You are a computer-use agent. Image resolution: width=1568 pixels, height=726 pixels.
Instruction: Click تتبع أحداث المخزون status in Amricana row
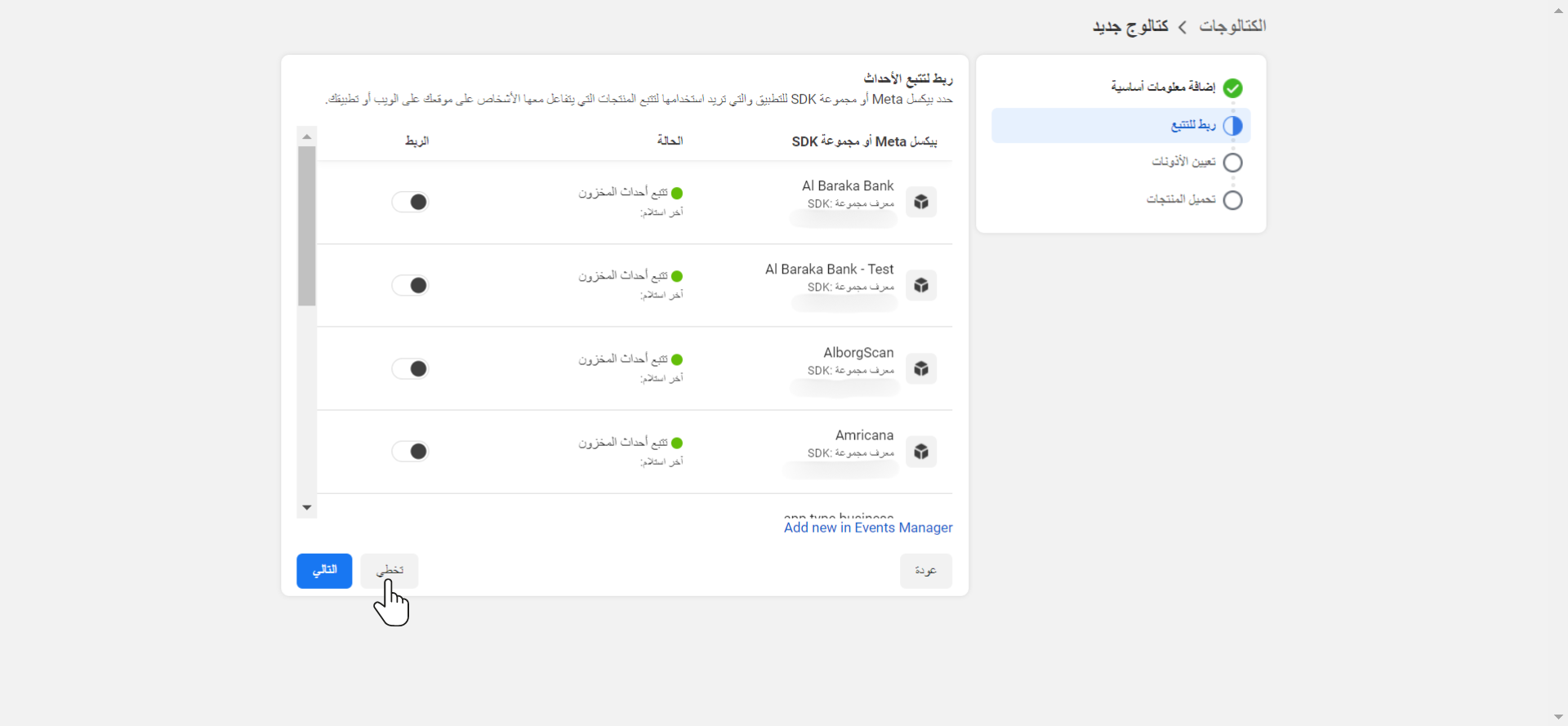pos(623,442)
